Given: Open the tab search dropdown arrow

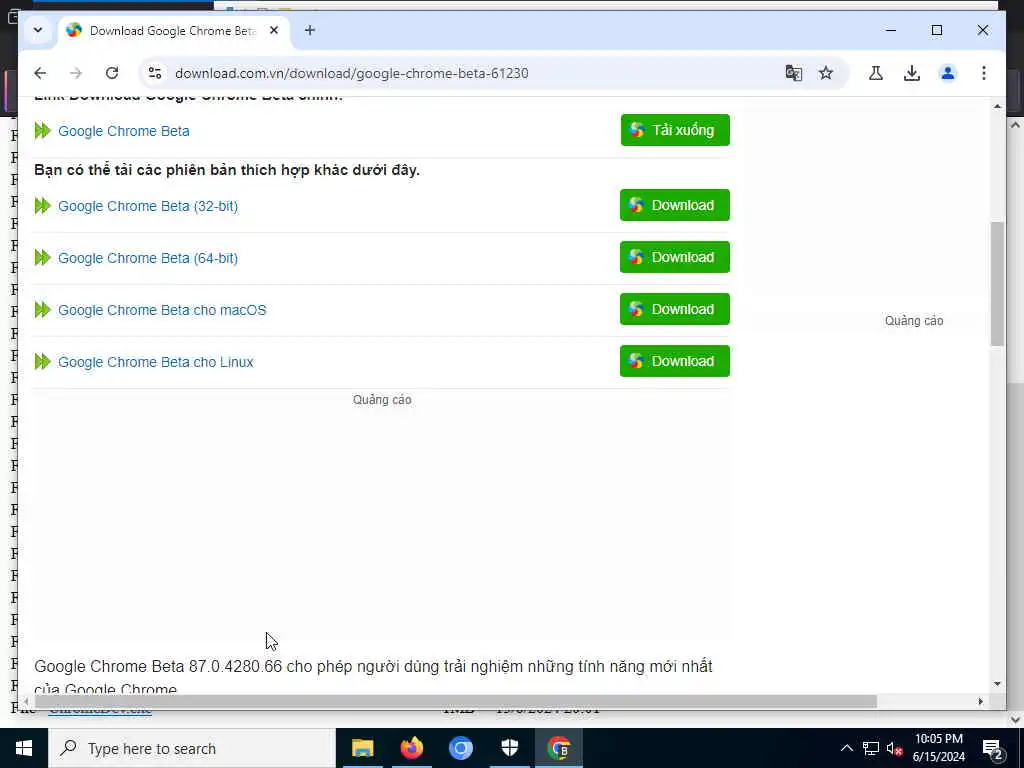Looking at the screenshot, I should [38, 30].
